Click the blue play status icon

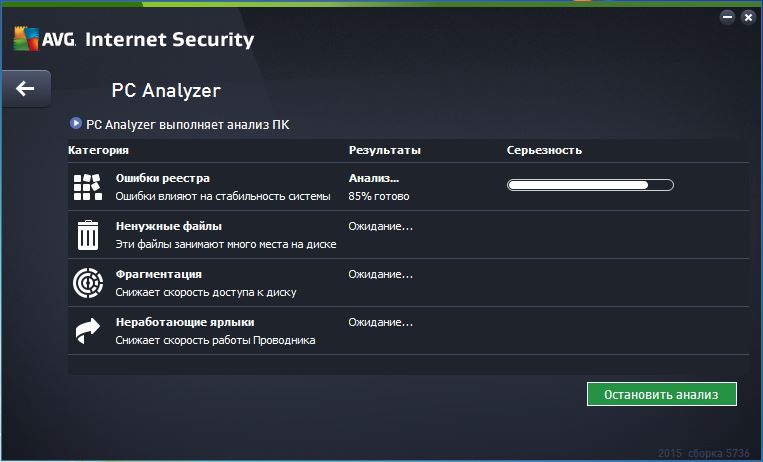[x=75, y=123]
